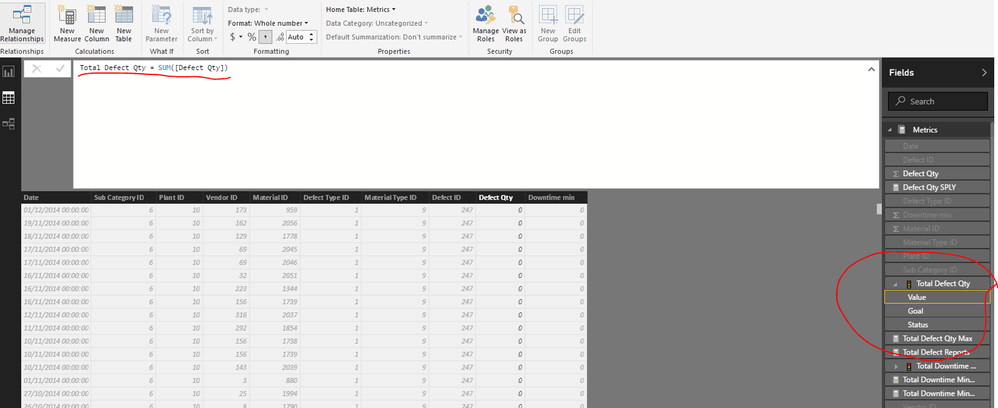Open the Model view from sidebar
998x408 pixels.
click(x=10, y=123)
